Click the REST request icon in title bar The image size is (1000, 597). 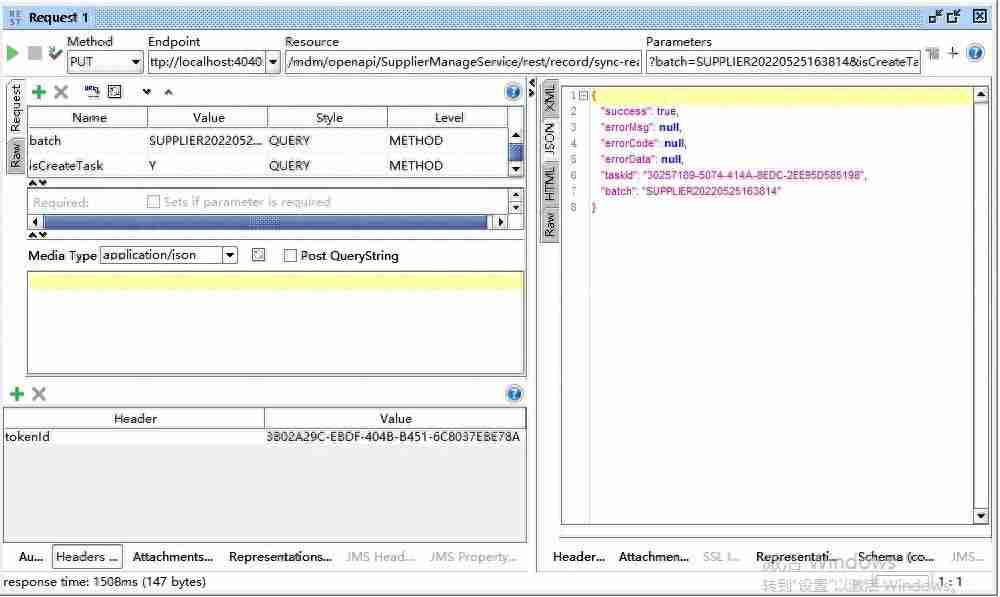(x=14, y=17)
